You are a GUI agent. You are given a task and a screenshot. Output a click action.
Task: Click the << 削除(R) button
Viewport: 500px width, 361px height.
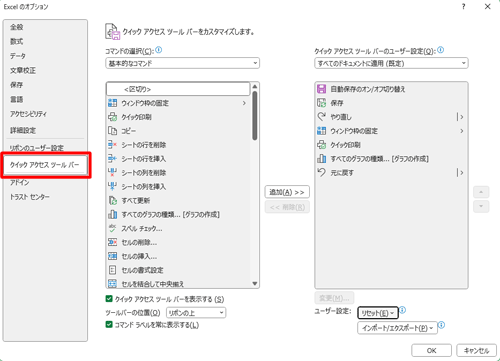coord(287,207)
